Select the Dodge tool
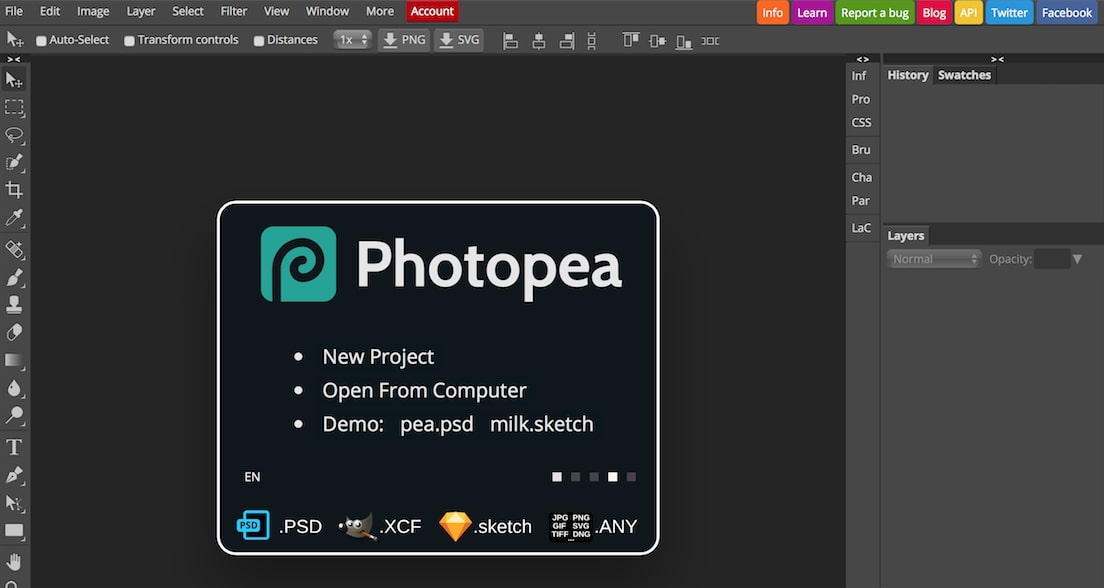1104x588 pixels. click(14, 415)
